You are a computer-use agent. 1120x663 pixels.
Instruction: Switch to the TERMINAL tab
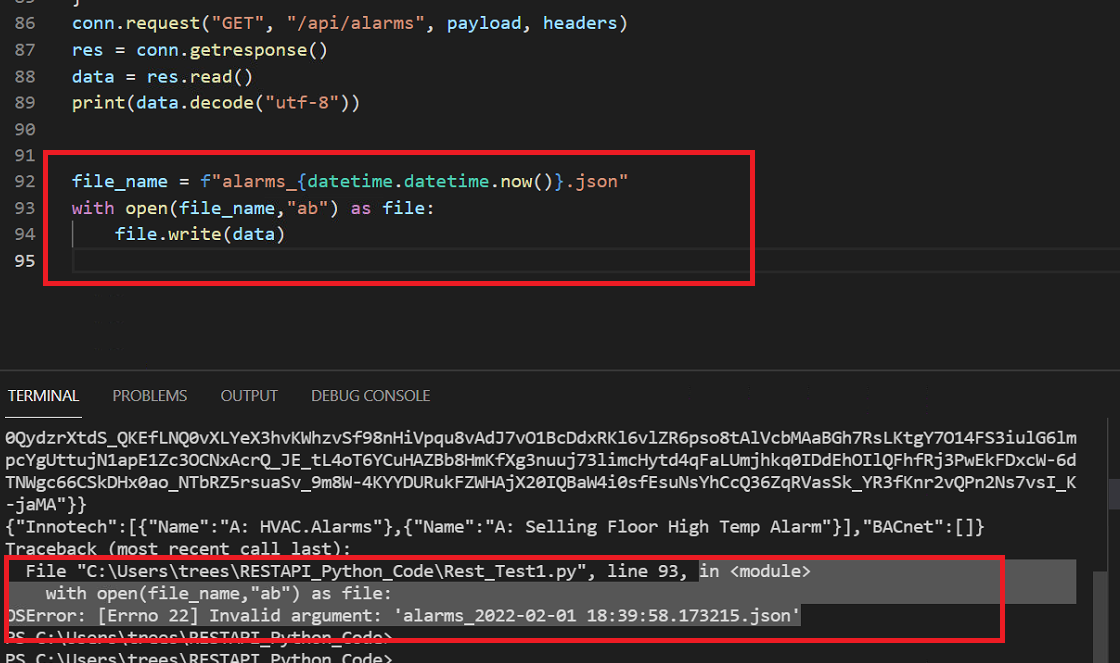(x=43, y=396)
